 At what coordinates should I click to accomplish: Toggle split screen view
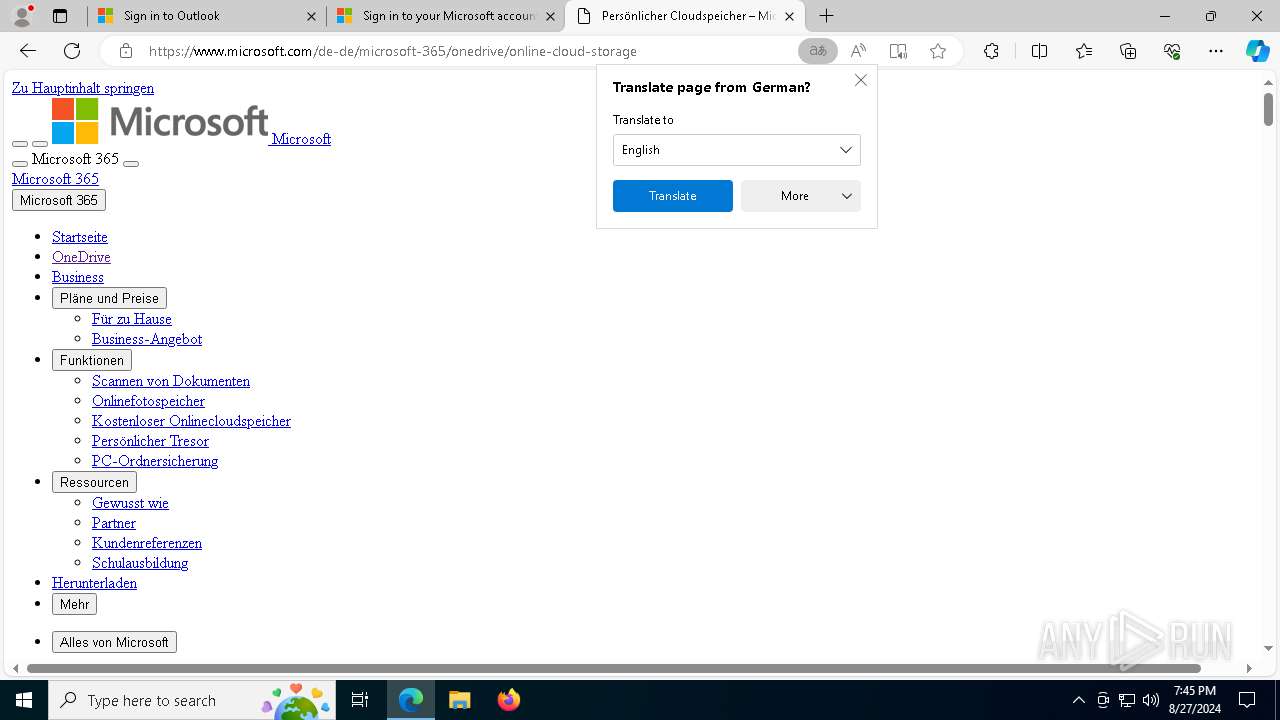[1039, 51]
